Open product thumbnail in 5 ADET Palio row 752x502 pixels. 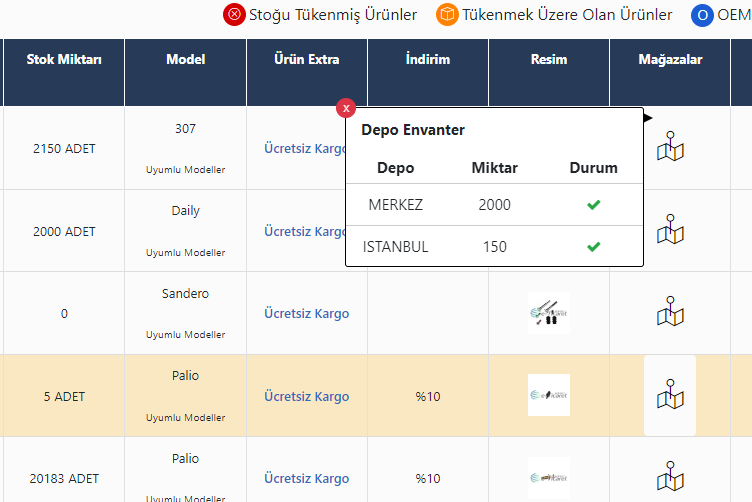[549, 395]
